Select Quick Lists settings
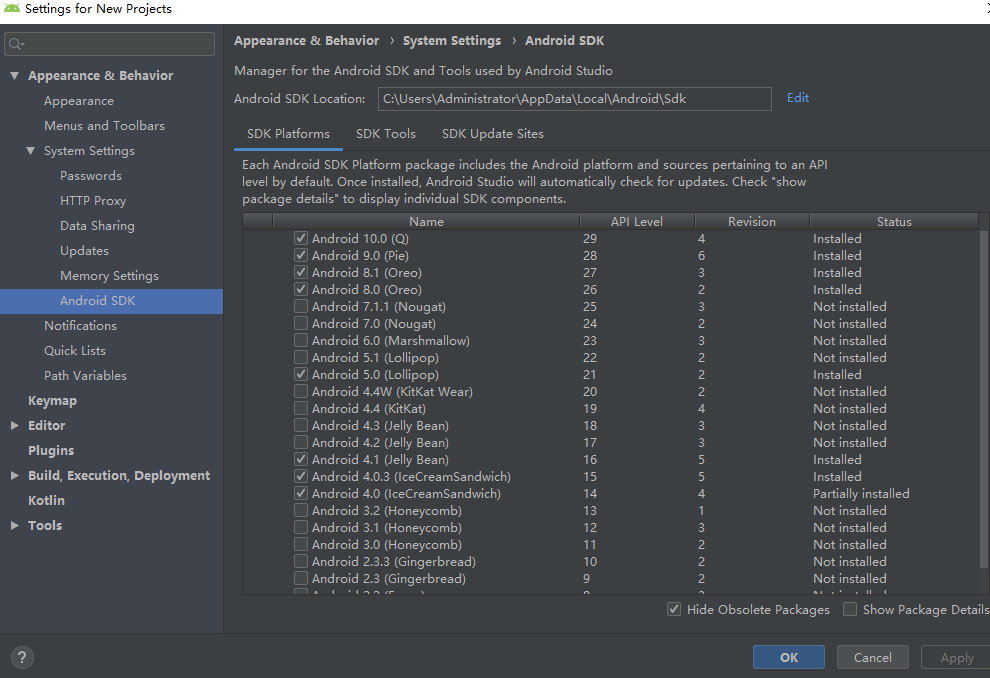990x678 pixels. pos(75,350)
